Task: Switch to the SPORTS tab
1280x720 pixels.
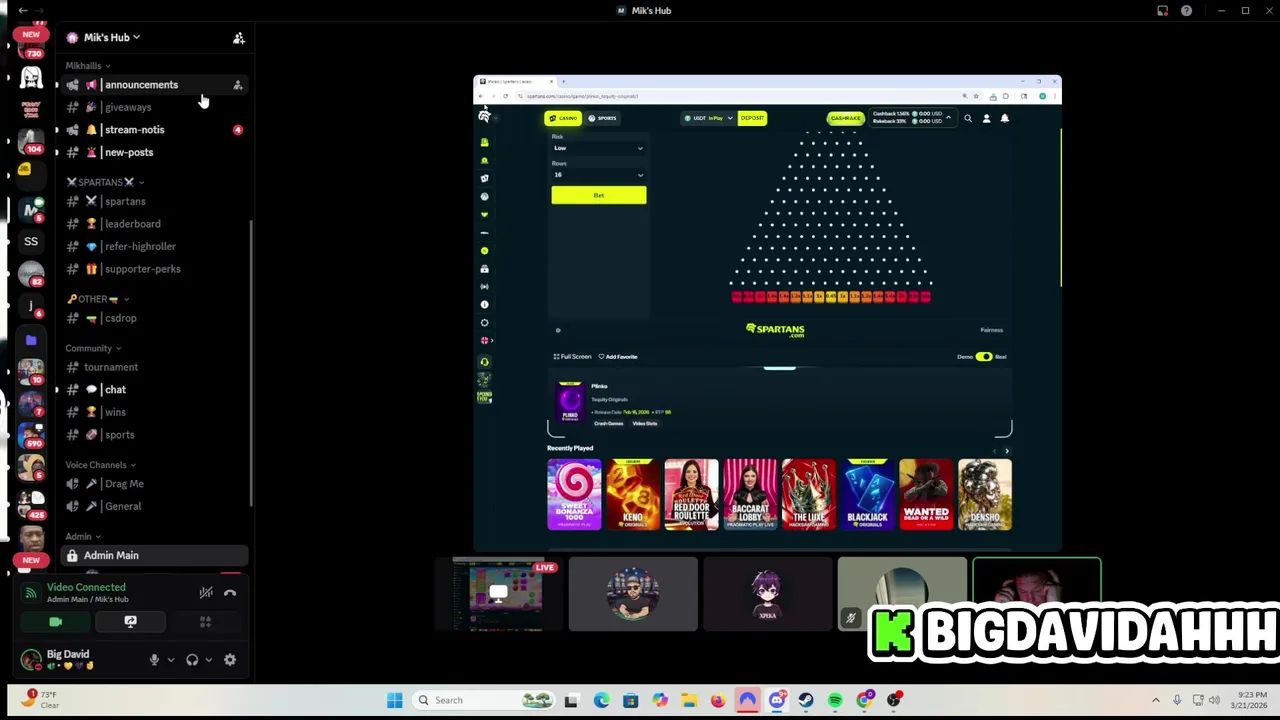Action: point(602,118)
